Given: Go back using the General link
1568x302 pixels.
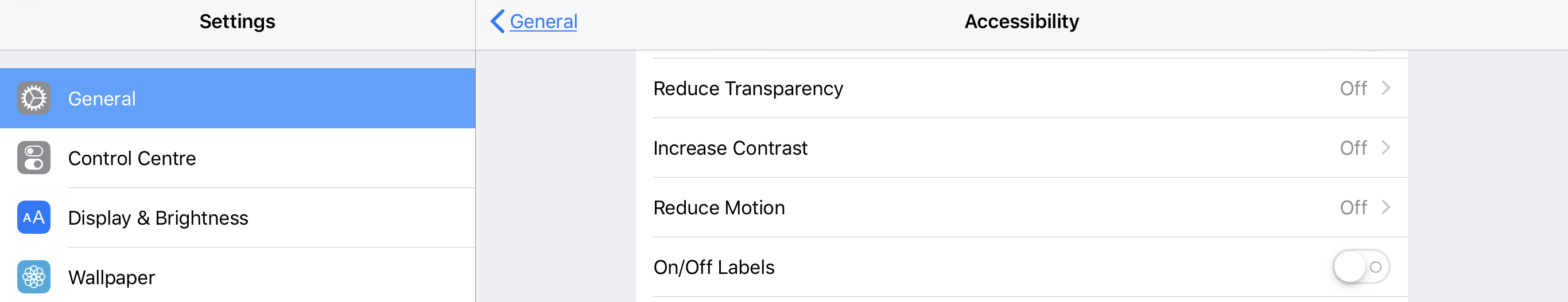Looking at the screenshot, I should click(543, 21).
